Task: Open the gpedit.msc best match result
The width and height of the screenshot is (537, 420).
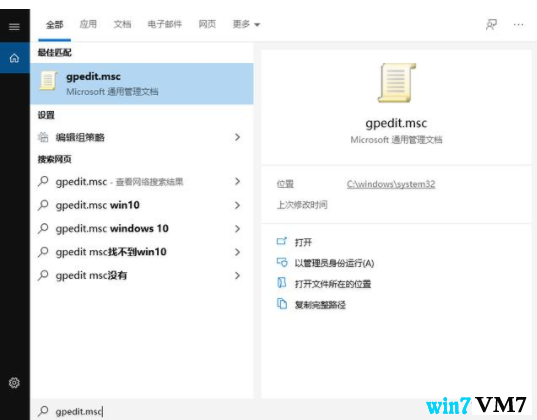Action: pyautogui.click(x=142, y=83)
